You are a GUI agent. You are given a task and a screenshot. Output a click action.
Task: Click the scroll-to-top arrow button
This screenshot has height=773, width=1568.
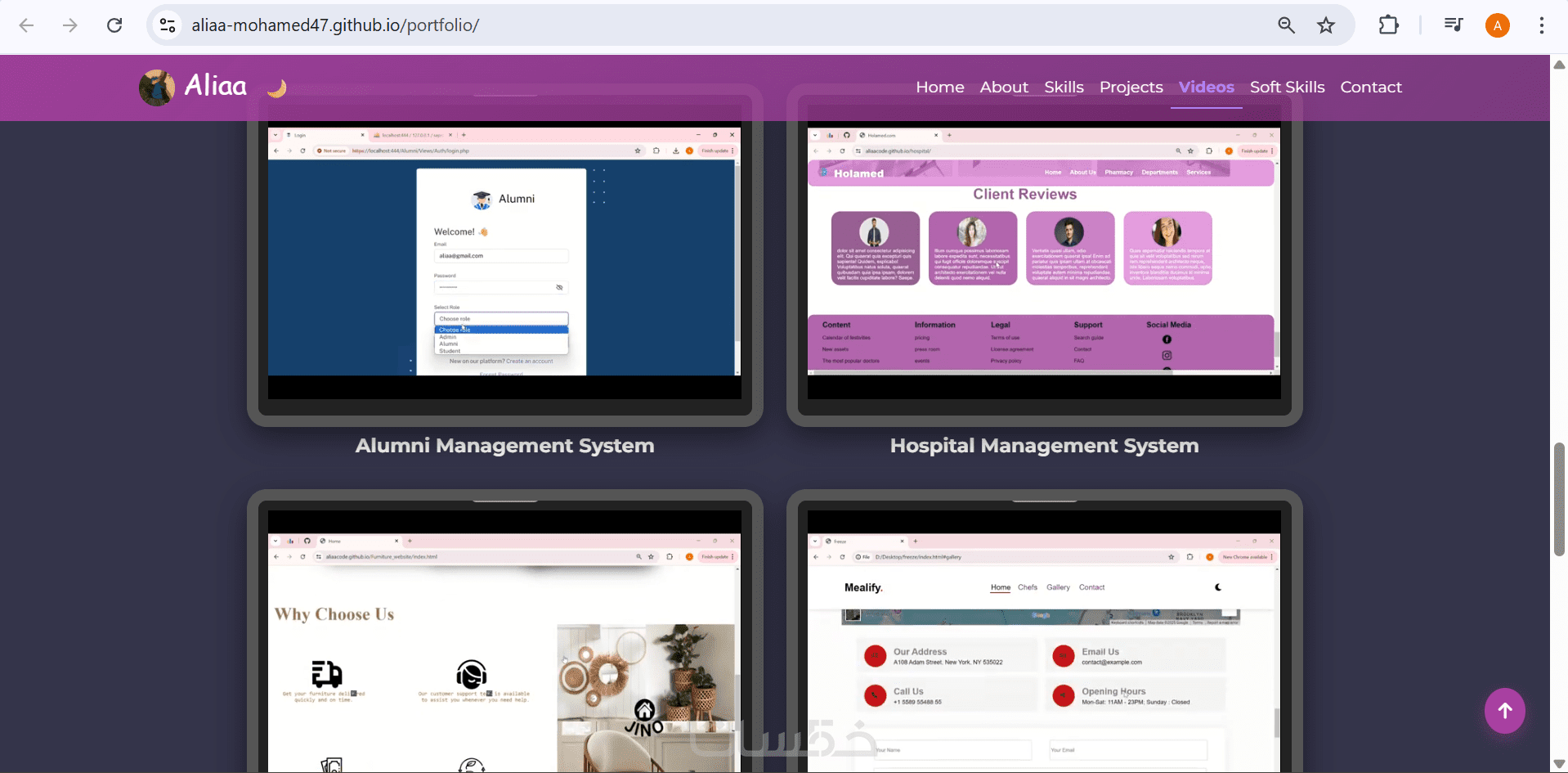tap(1505, 711)
